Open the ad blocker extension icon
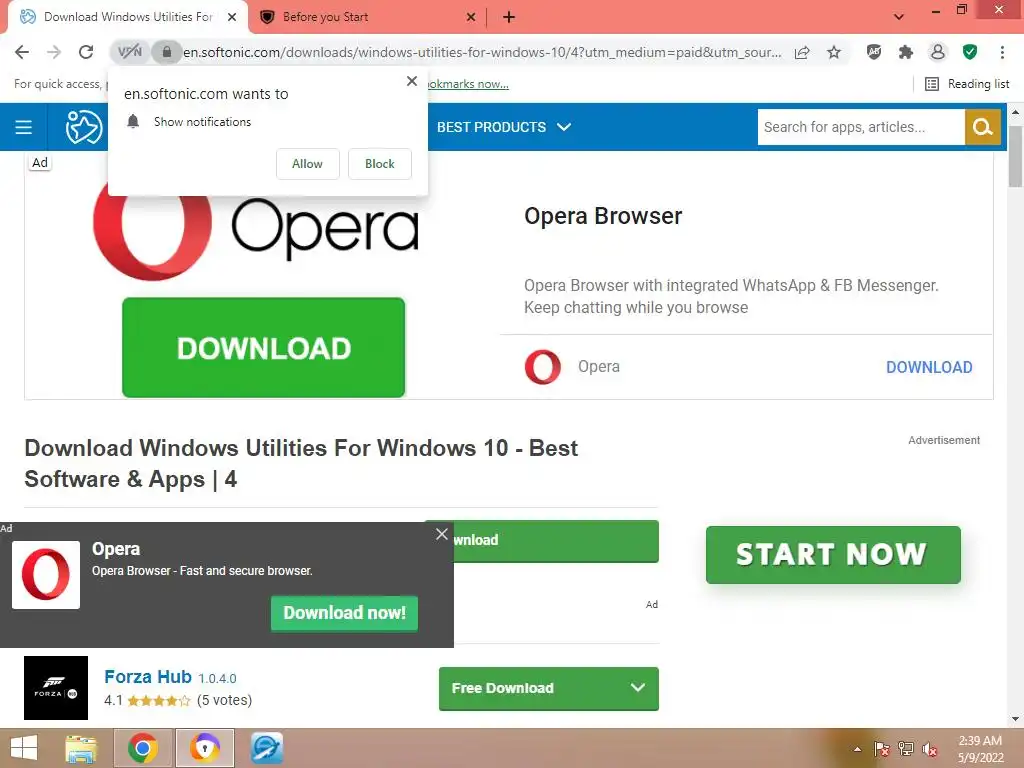Screen dimensions: 1024x768 [x=874, y=52]
